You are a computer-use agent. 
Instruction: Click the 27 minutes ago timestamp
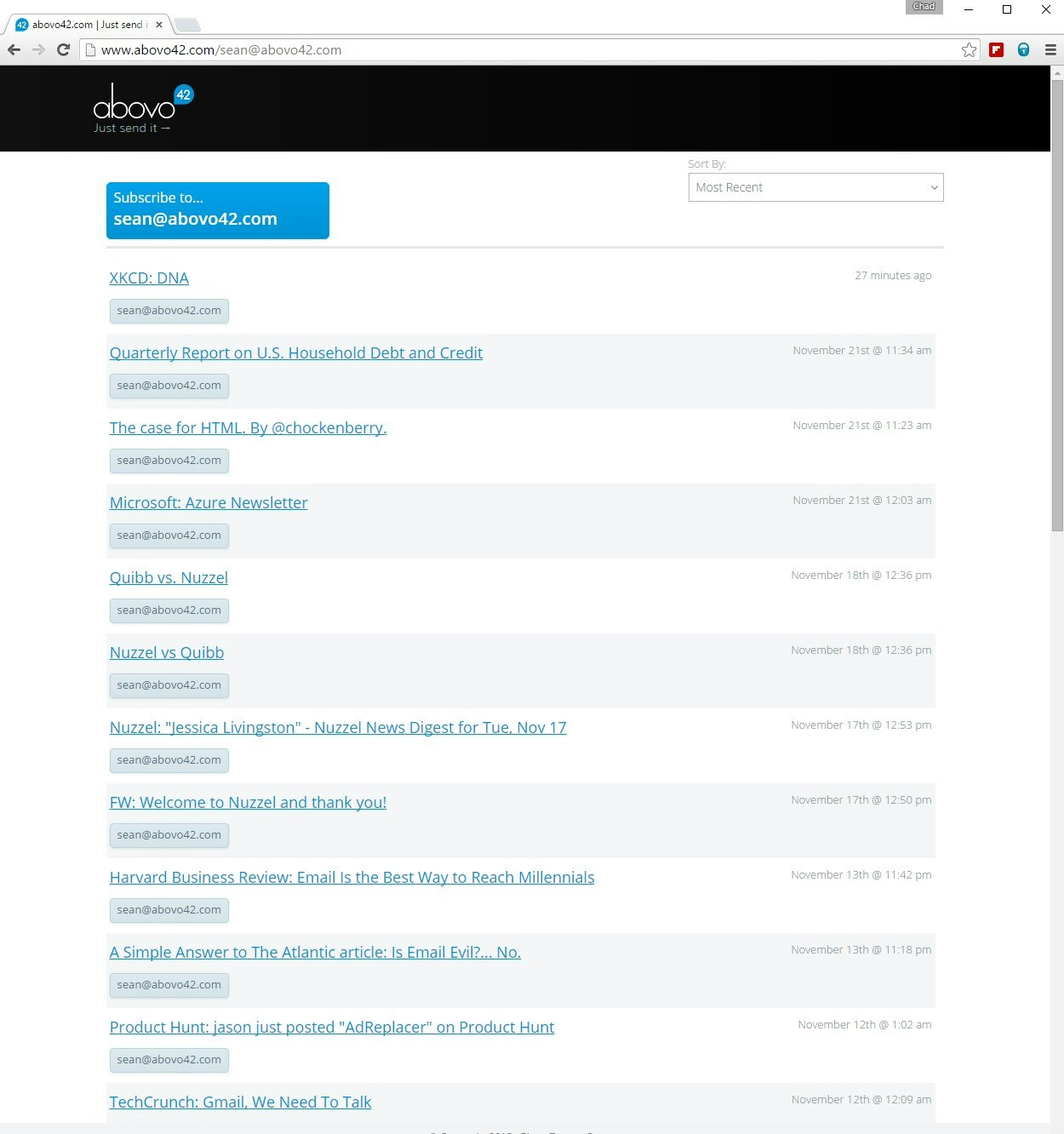[893, 276]
